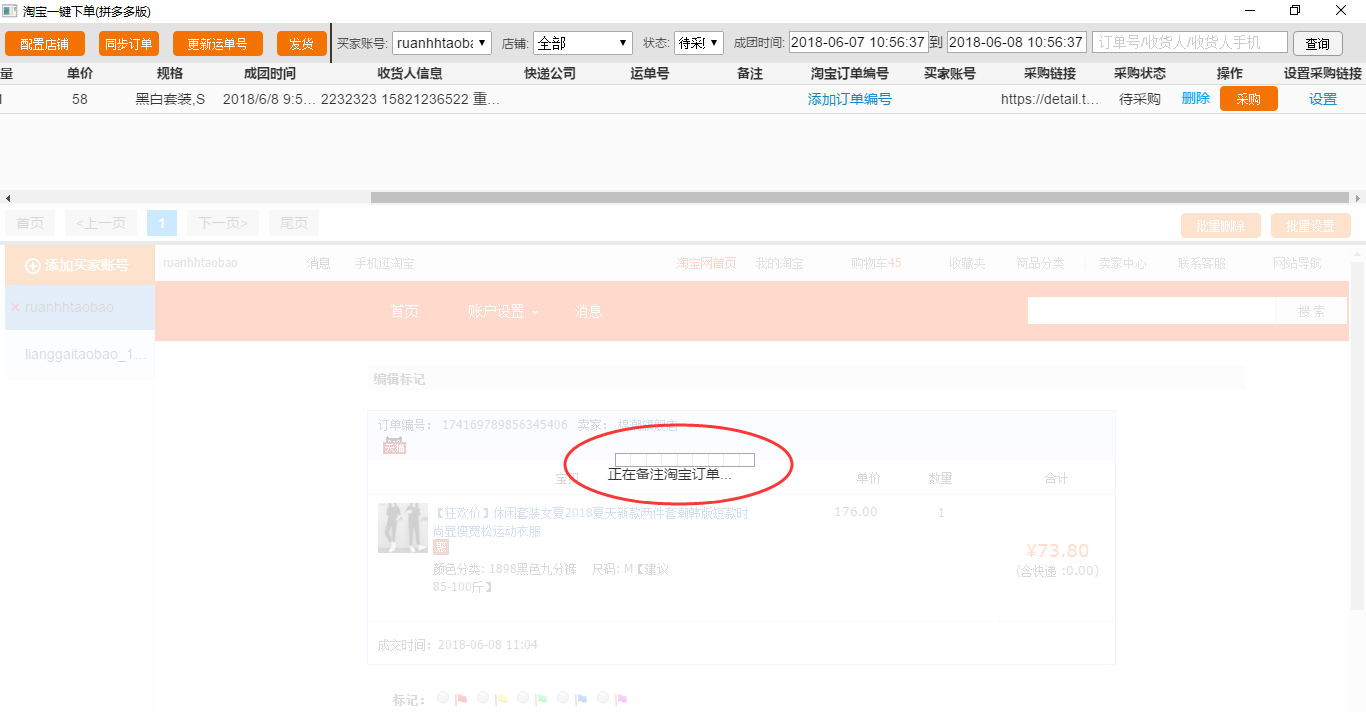
Task: Click the <上一页 pagination button
Action: (x=101, y=223)
